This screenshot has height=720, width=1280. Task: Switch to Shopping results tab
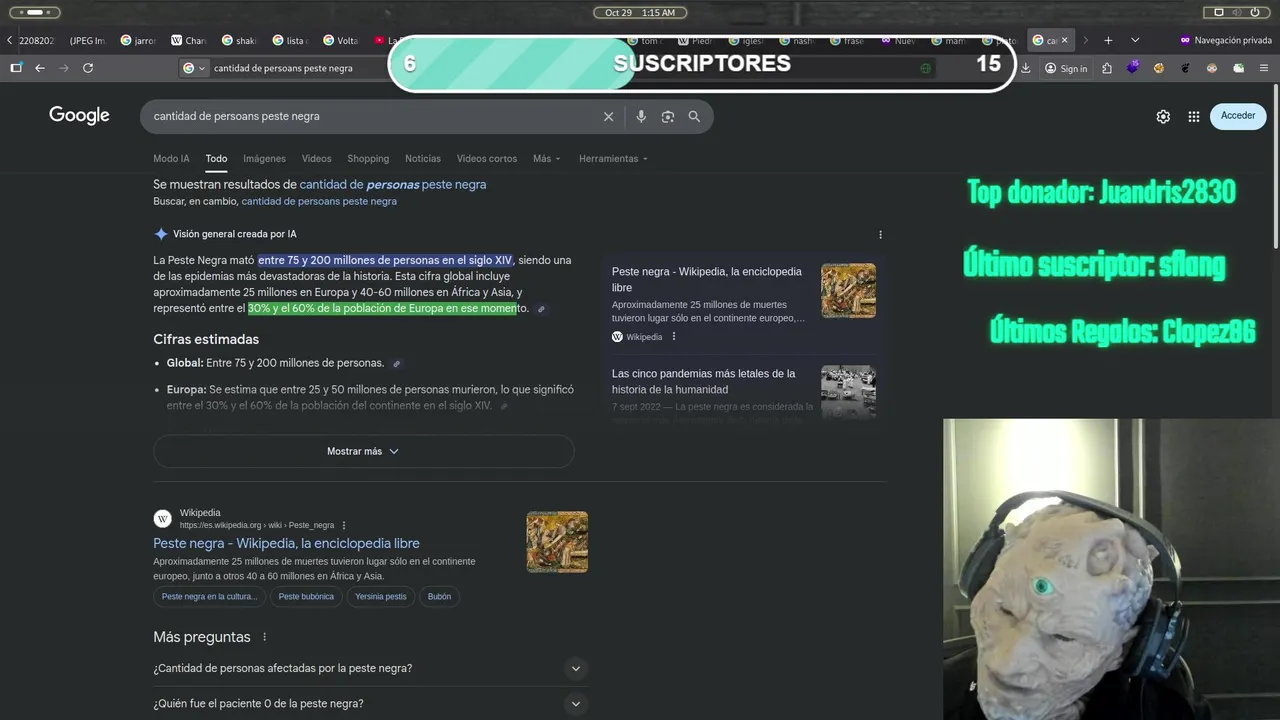coord(368,159)
